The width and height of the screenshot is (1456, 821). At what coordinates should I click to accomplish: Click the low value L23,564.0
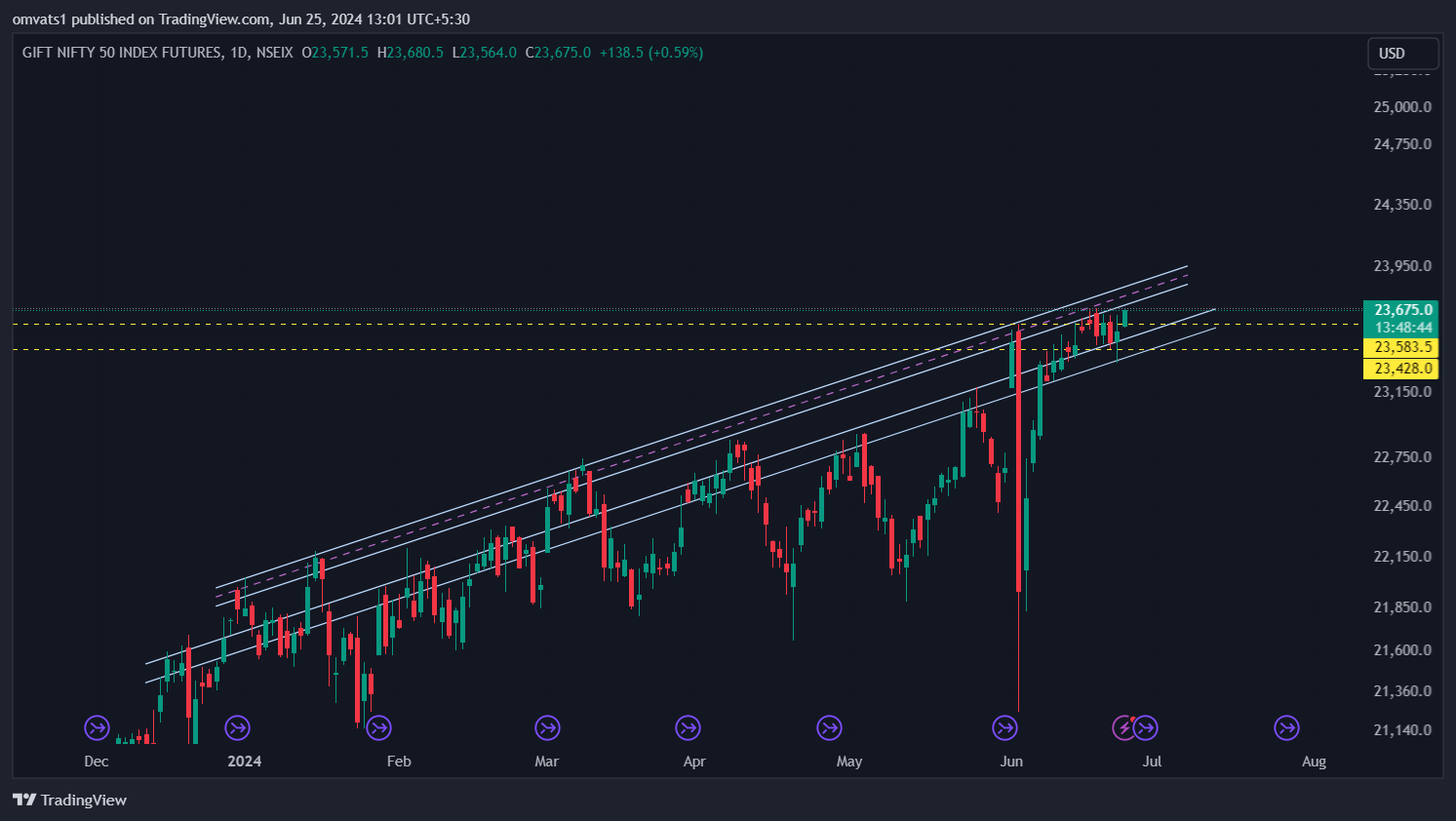click(x=485, y=53)
